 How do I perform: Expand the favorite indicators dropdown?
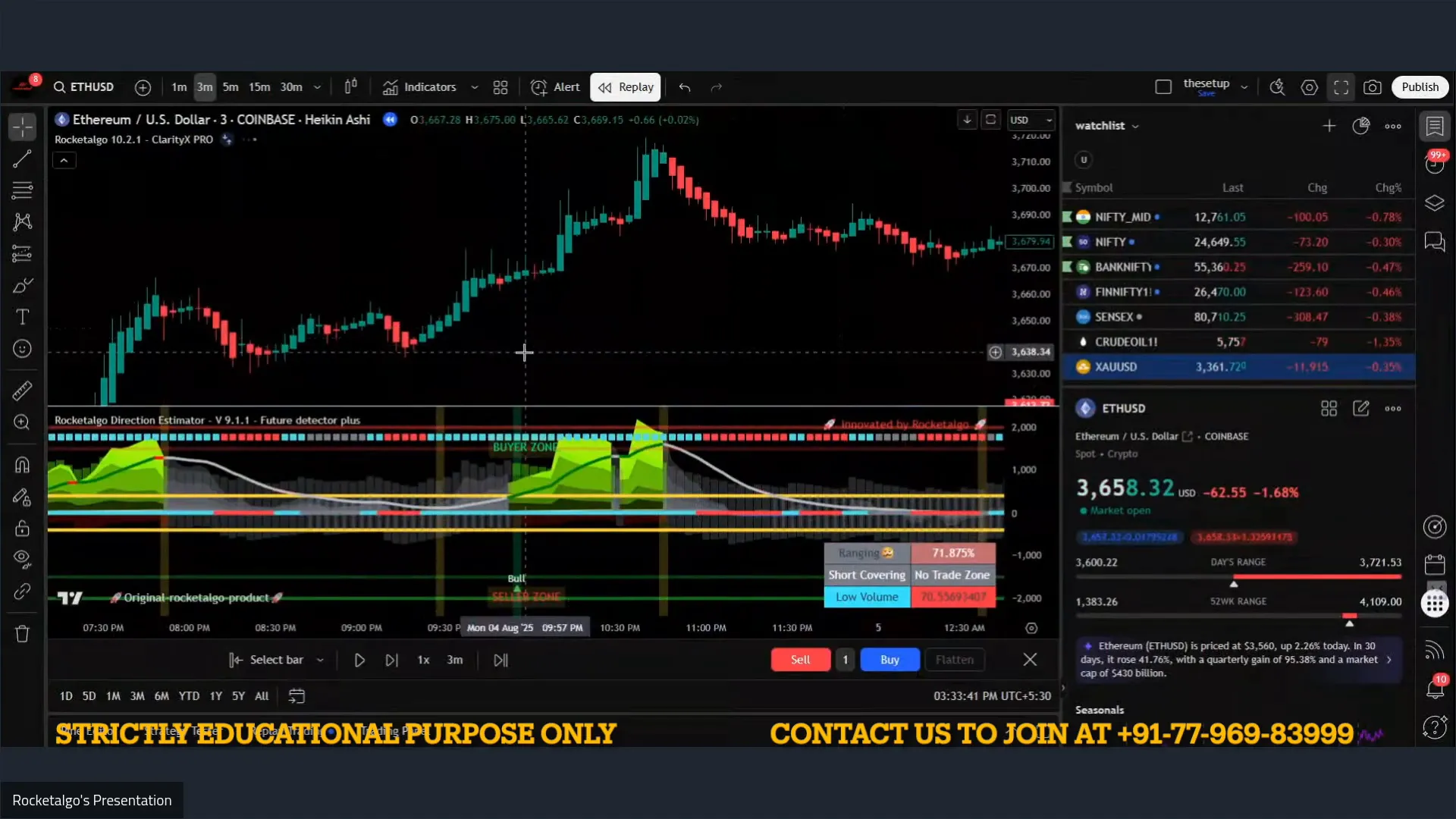pyautogui.click(x=475, y=87)
